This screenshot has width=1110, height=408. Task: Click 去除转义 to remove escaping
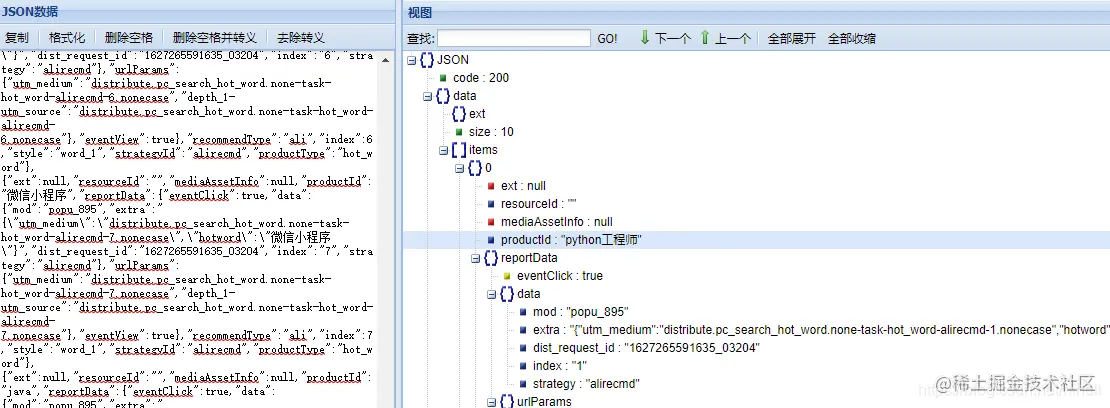(x=301, y=38)
